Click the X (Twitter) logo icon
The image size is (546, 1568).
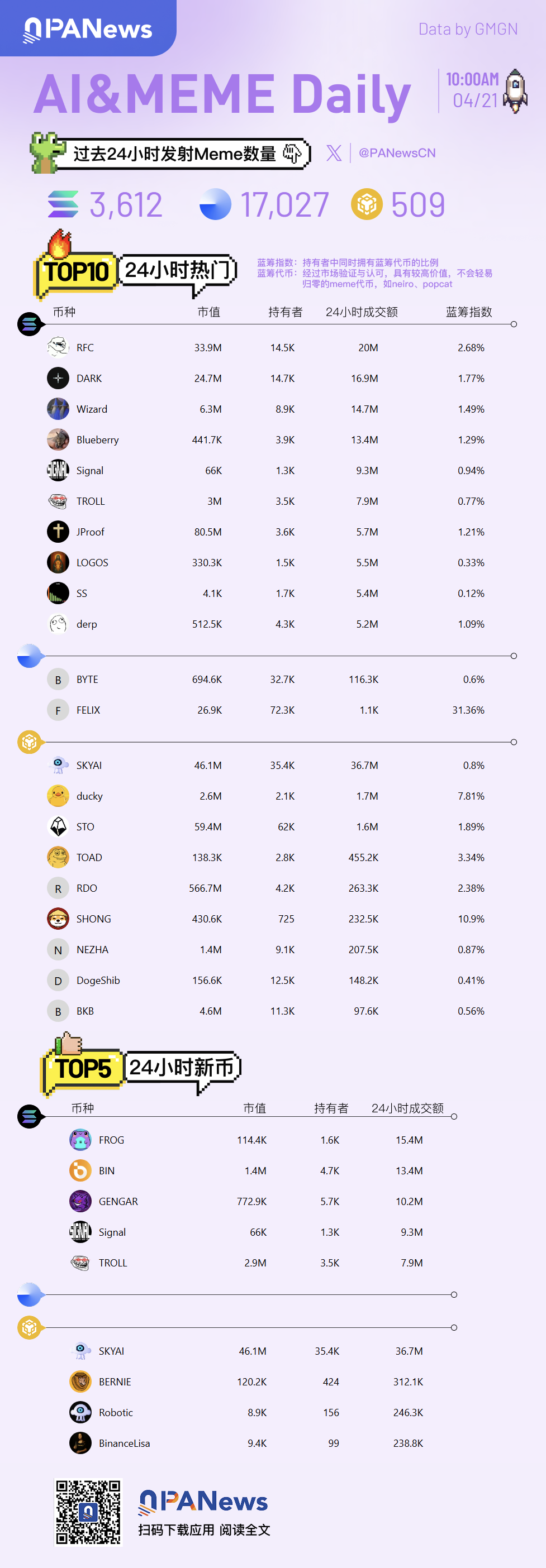click(x=334, y=153)
